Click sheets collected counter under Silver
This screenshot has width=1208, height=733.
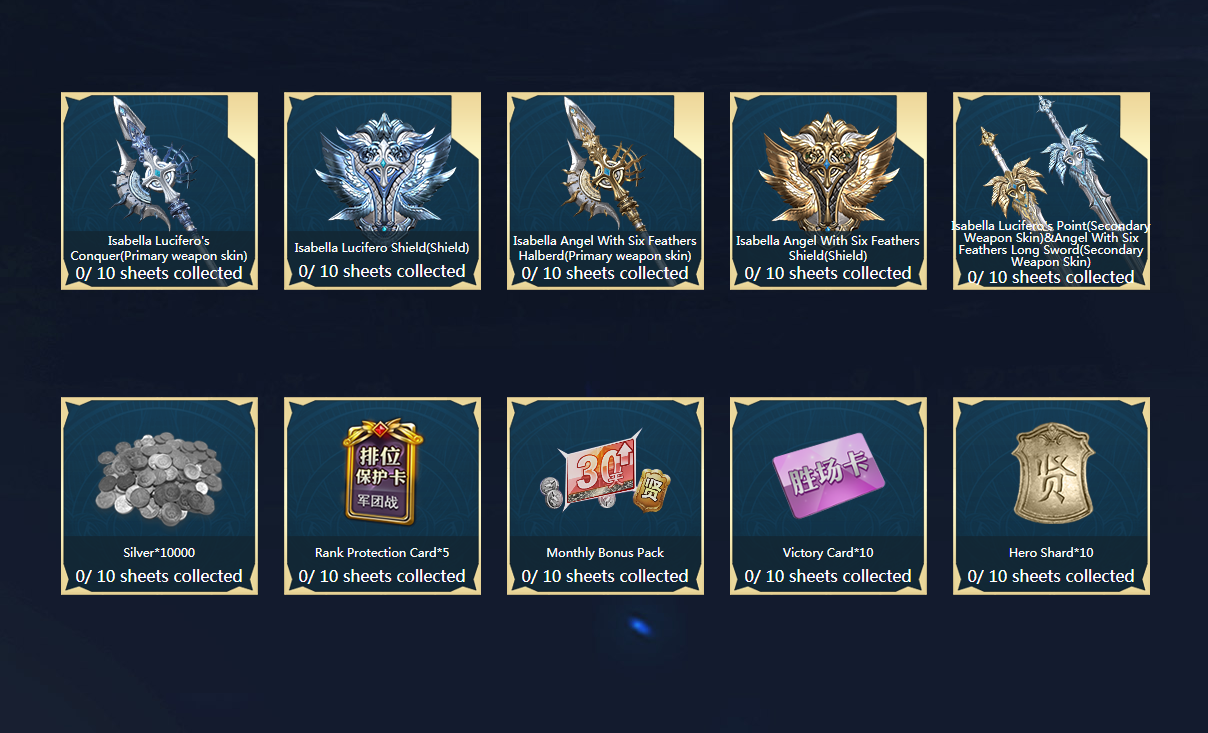pos(159,576)
